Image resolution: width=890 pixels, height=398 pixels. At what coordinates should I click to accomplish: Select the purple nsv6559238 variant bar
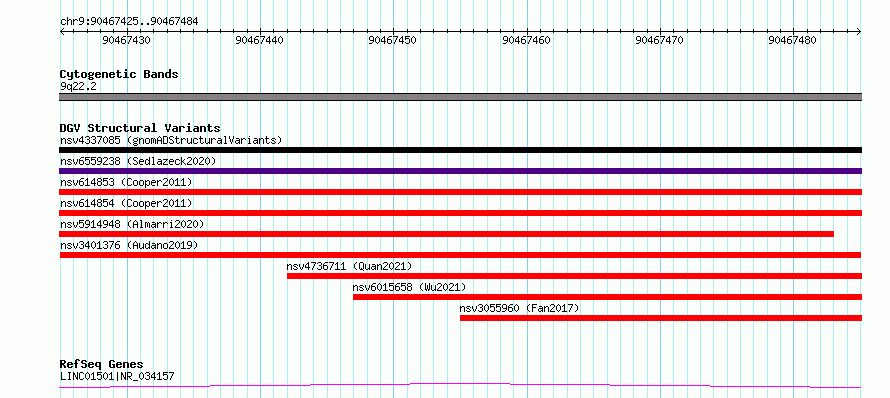tap(460, 171)
